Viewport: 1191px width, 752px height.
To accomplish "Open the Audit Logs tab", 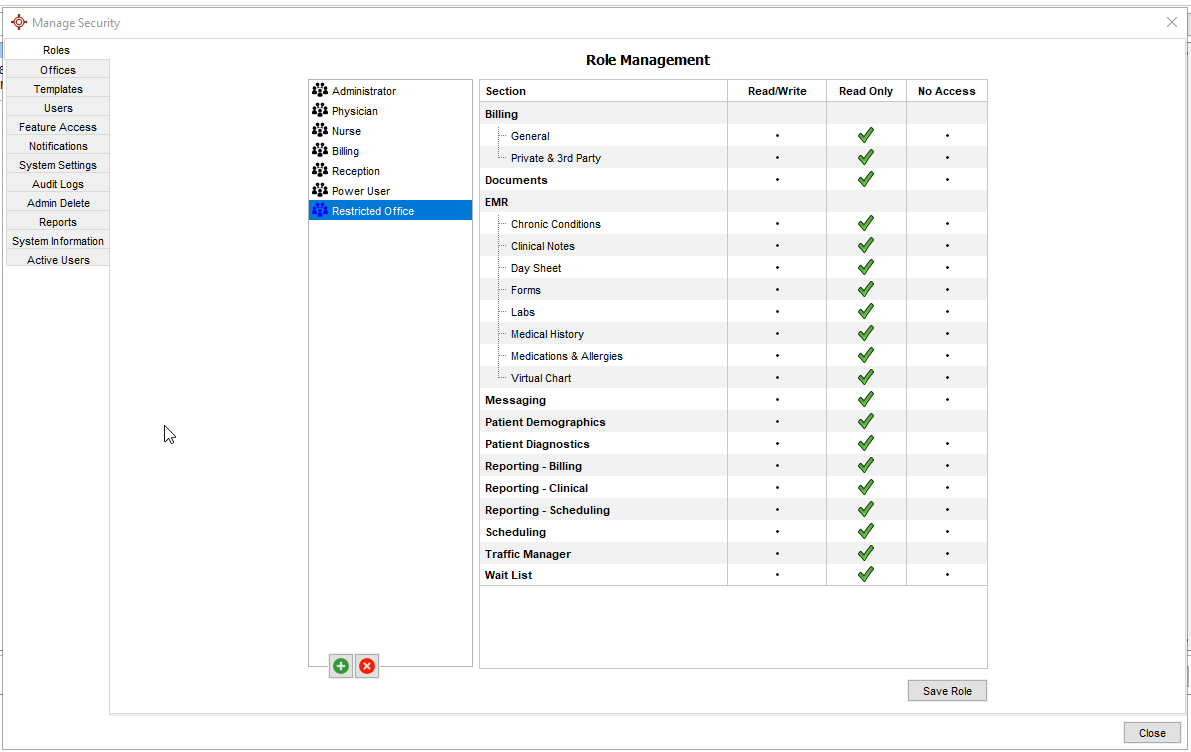I will pos(58,184).
